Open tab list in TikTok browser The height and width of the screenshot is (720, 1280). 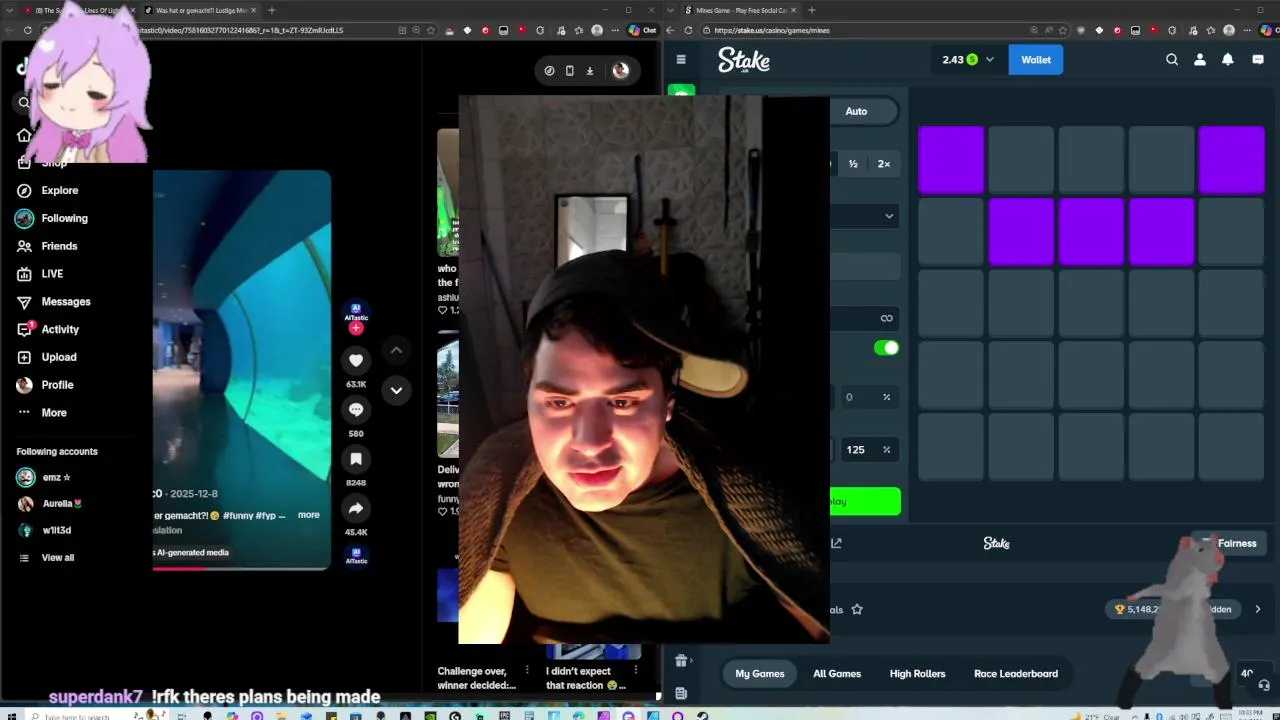point(8,10)
